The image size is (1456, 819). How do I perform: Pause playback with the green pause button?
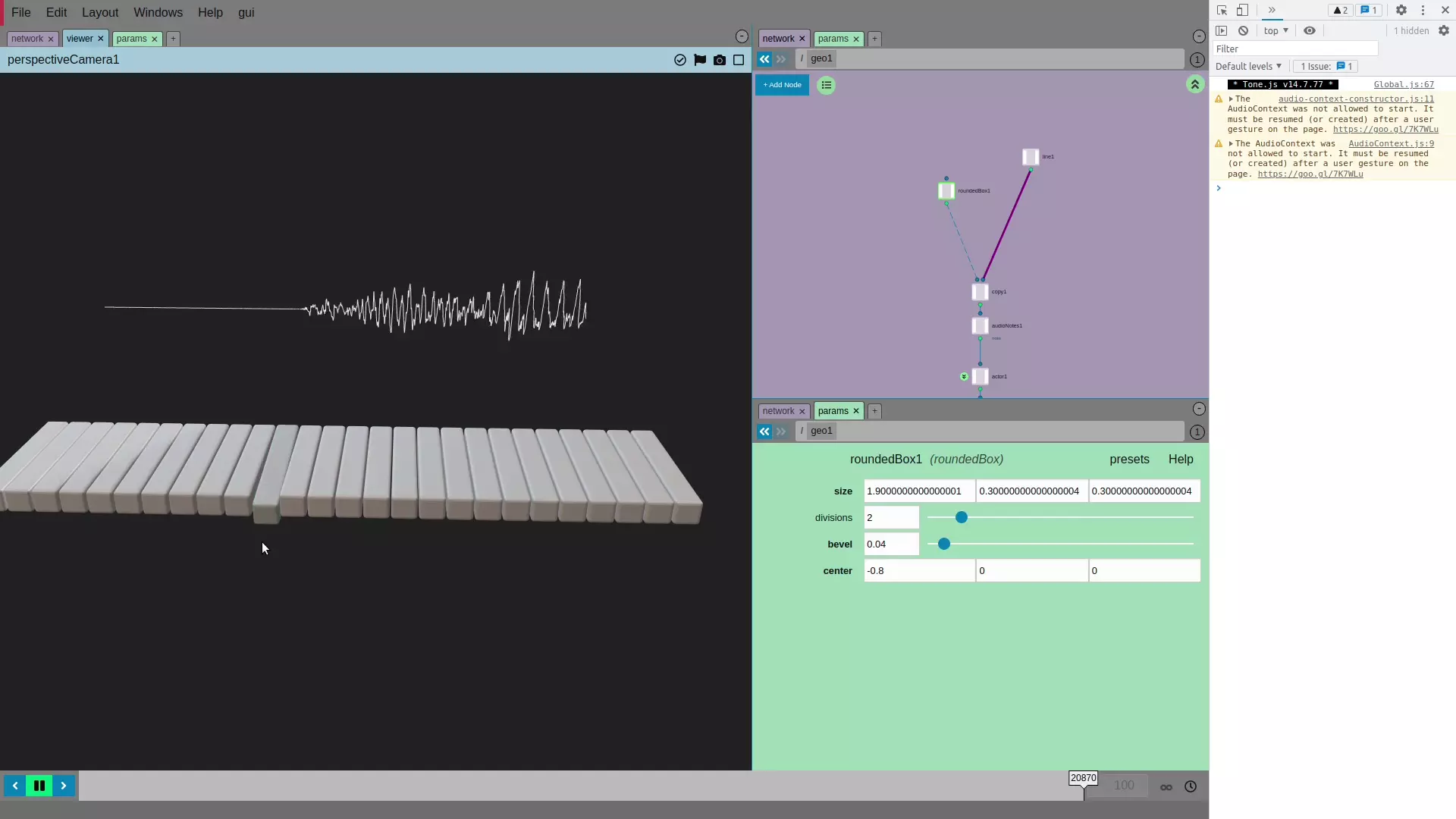coord(39,786)
